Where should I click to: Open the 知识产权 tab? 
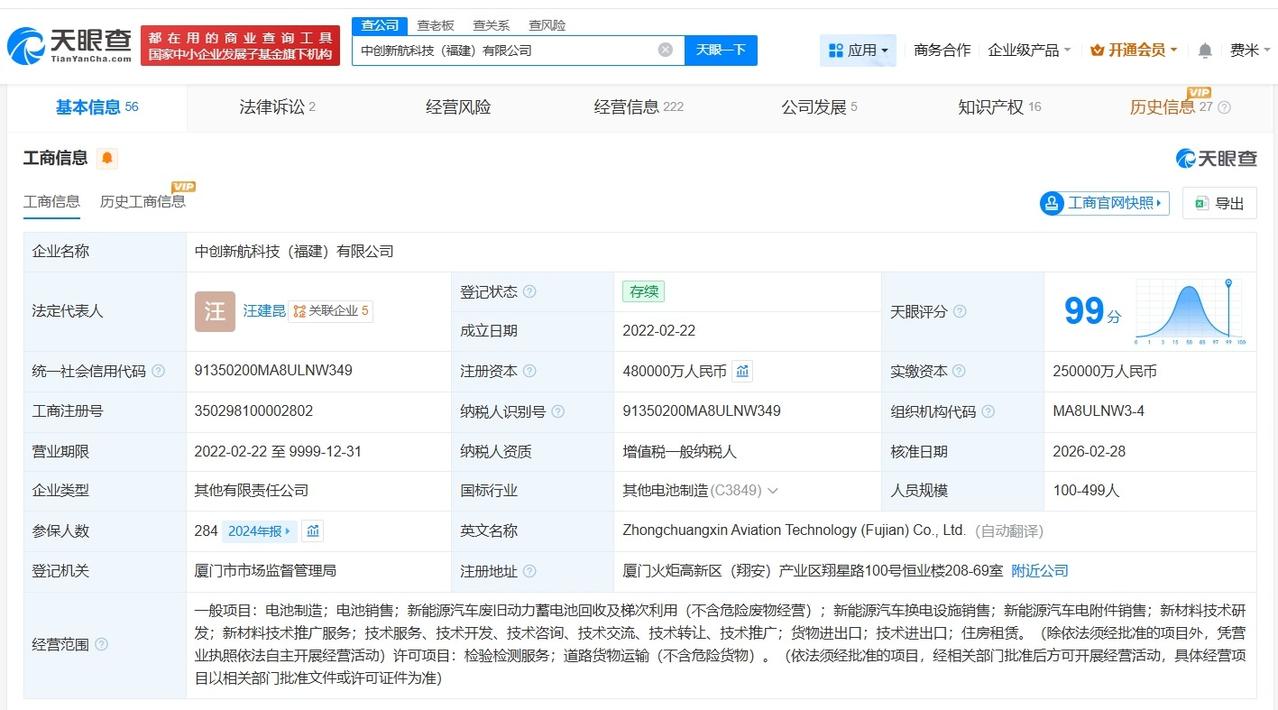[x=998, y=107]
